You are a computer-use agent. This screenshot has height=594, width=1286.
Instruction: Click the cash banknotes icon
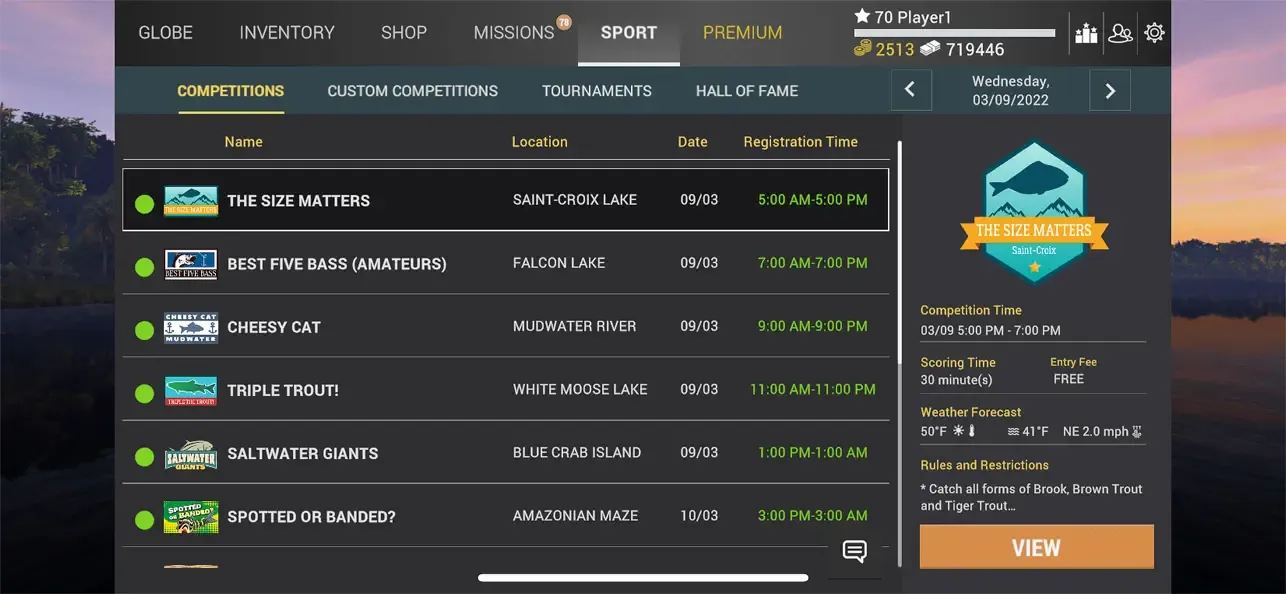(930, 49)
